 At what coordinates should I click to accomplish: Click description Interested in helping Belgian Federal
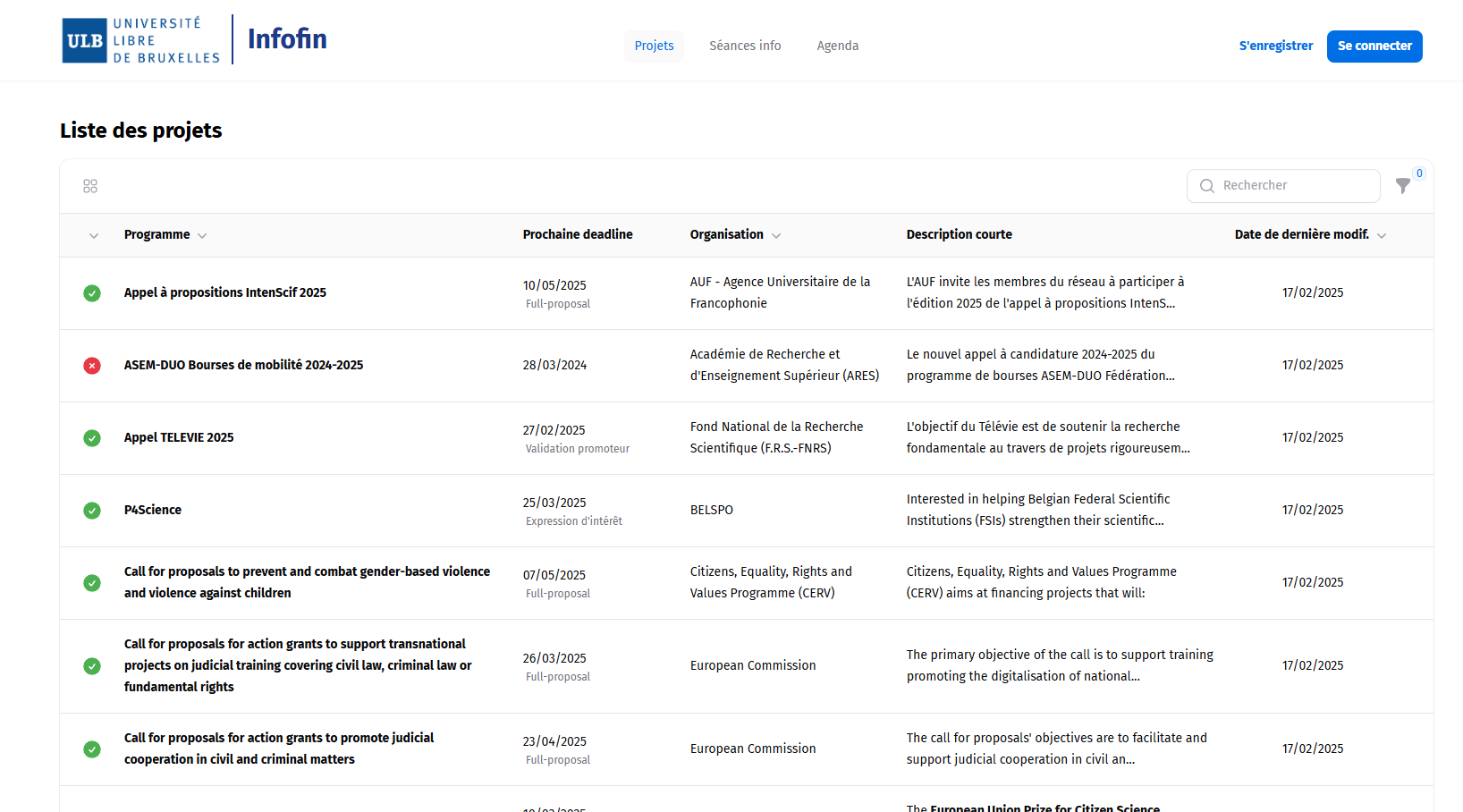[1038, 510]
